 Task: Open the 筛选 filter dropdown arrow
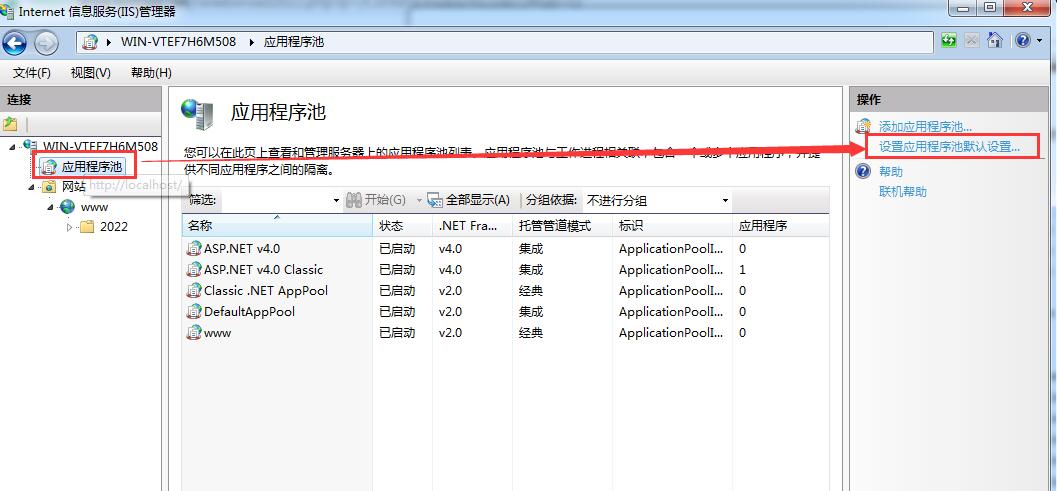(x=336, y=200)
